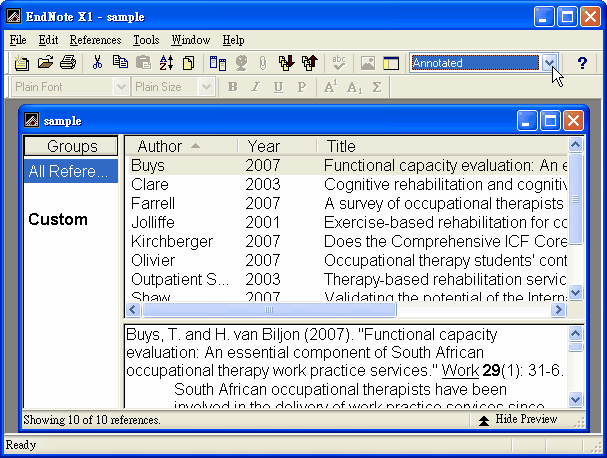Click the Open Library folder icon

[x=45, y=62]
